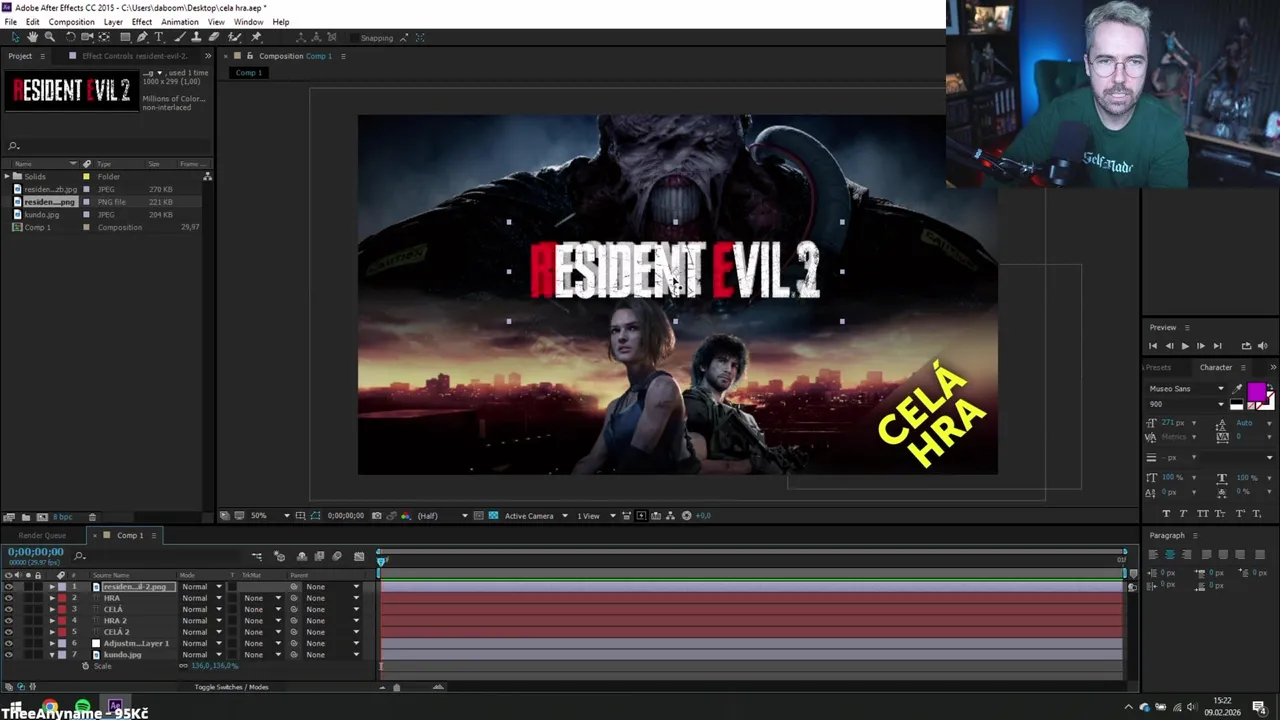
Task: Open blend mode dropdown for HRA layer
Action: pos(201,598)
